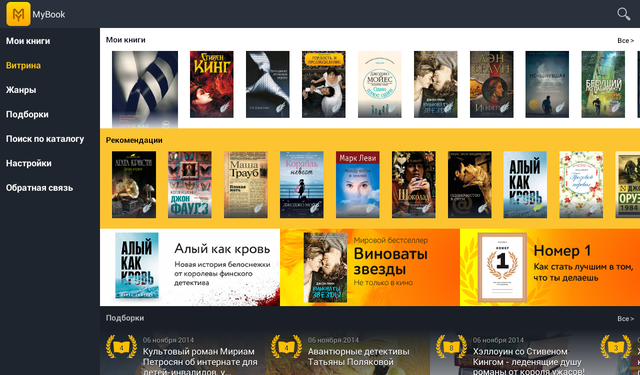This screenshot has width=640, height=375.
Task: Open the search magnifier icon
Action: point(623,14)
